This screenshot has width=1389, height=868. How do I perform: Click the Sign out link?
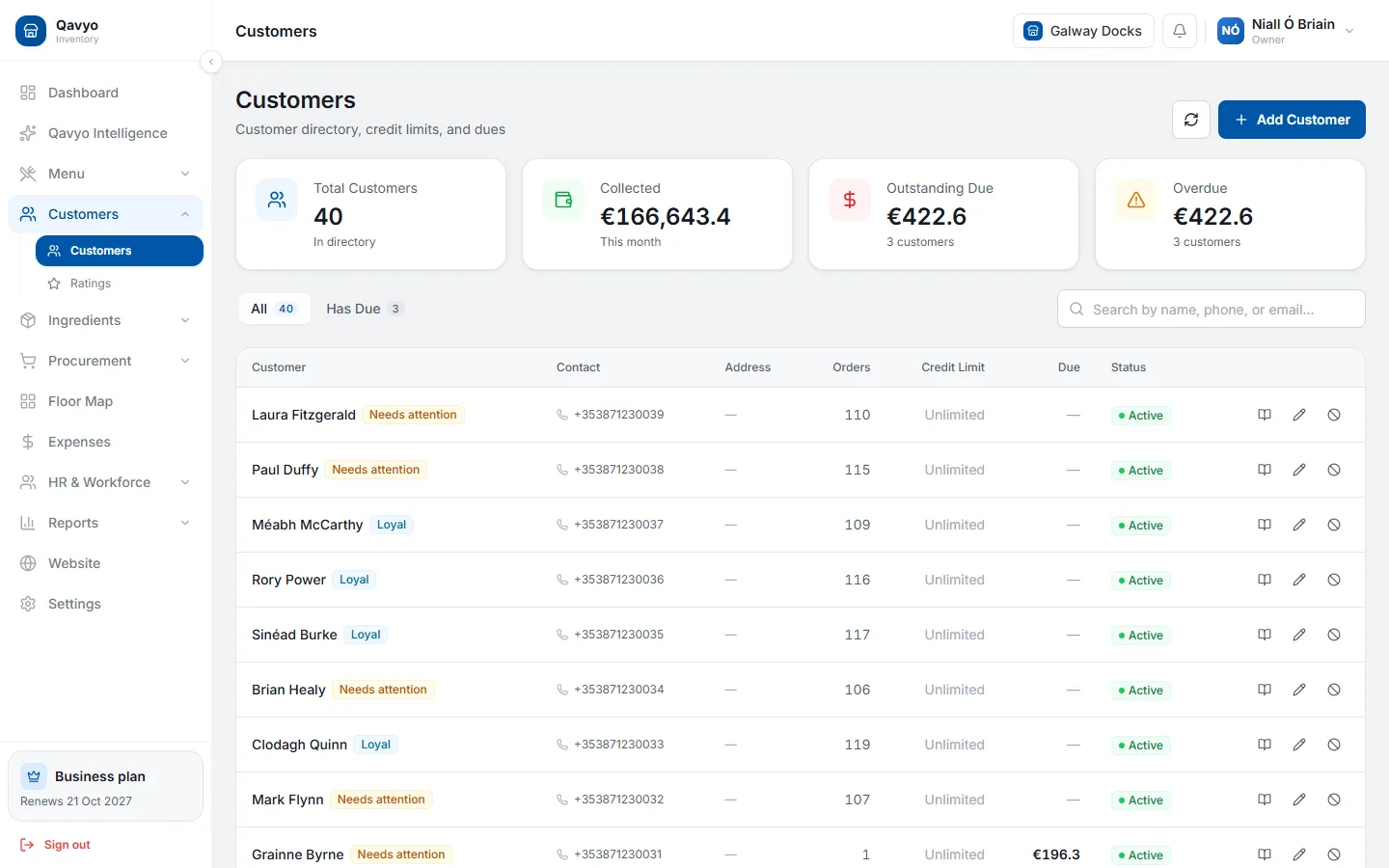click(55, 845)
